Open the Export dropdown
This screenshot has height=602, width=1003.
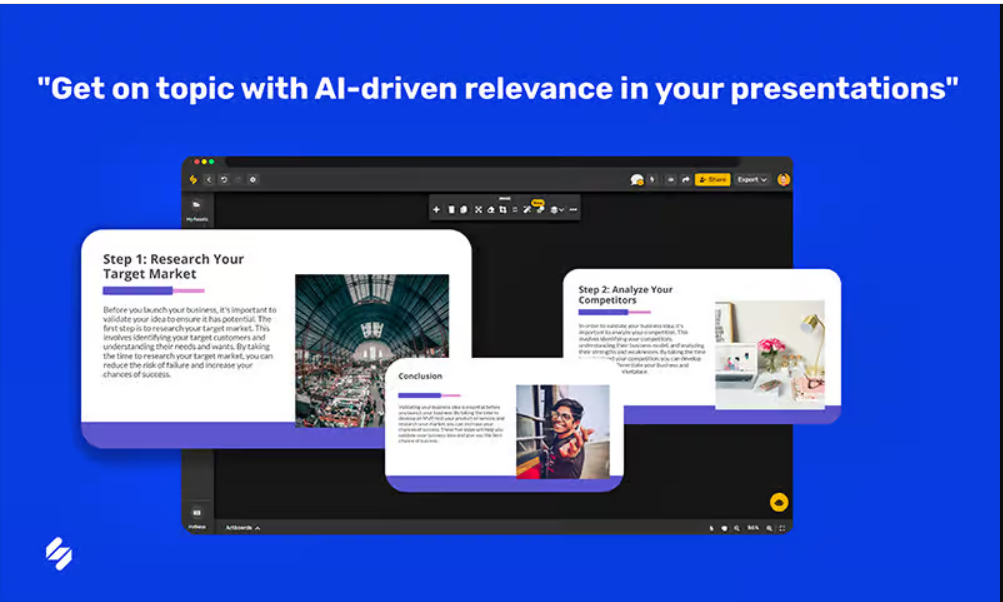(752, 180)
